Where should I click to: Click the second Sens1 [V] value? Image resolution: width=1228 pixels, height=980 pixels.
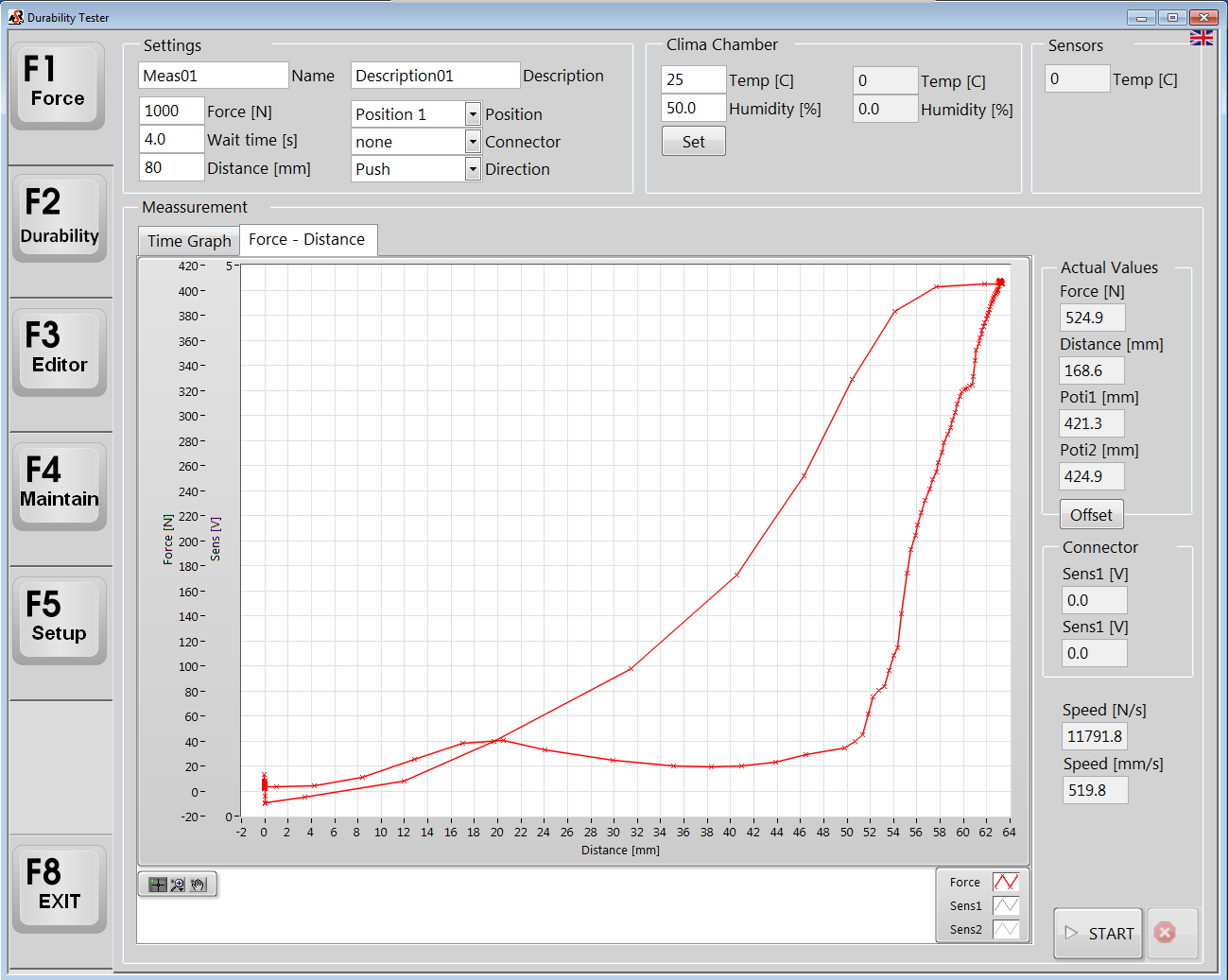1095,653
